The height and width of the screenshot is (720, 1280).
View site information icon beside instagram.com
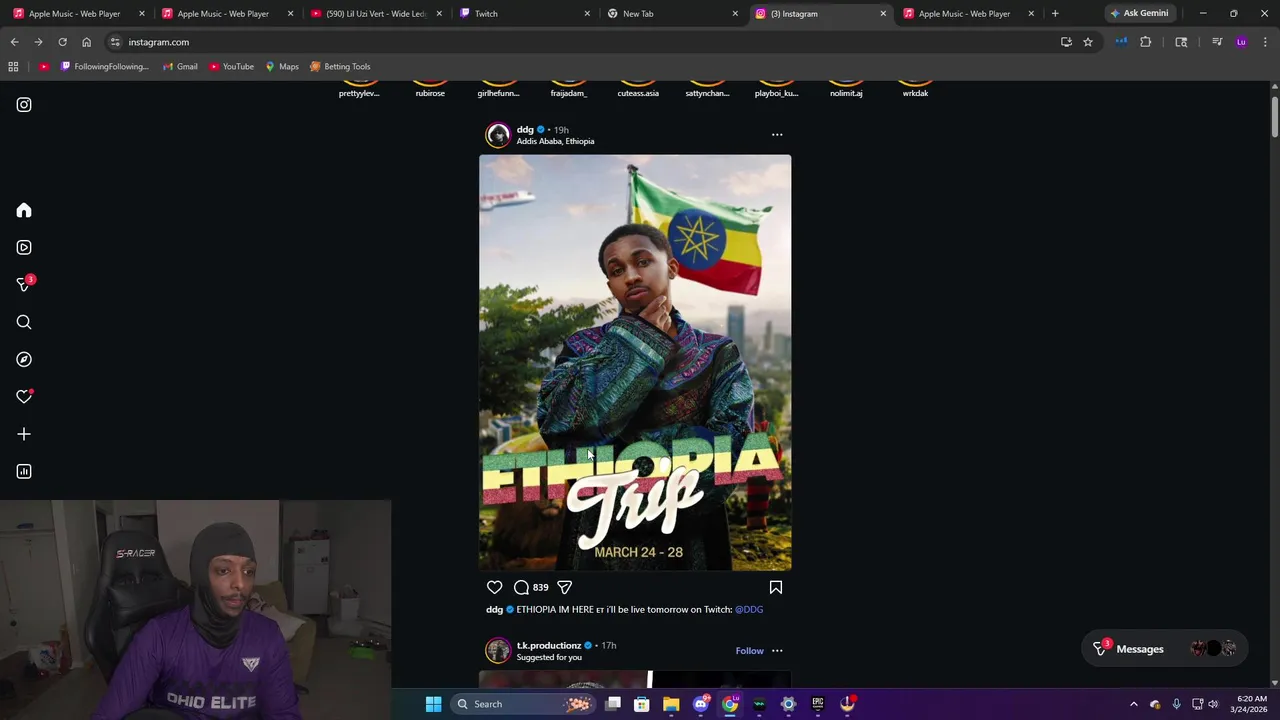click(x=115, y=42)
